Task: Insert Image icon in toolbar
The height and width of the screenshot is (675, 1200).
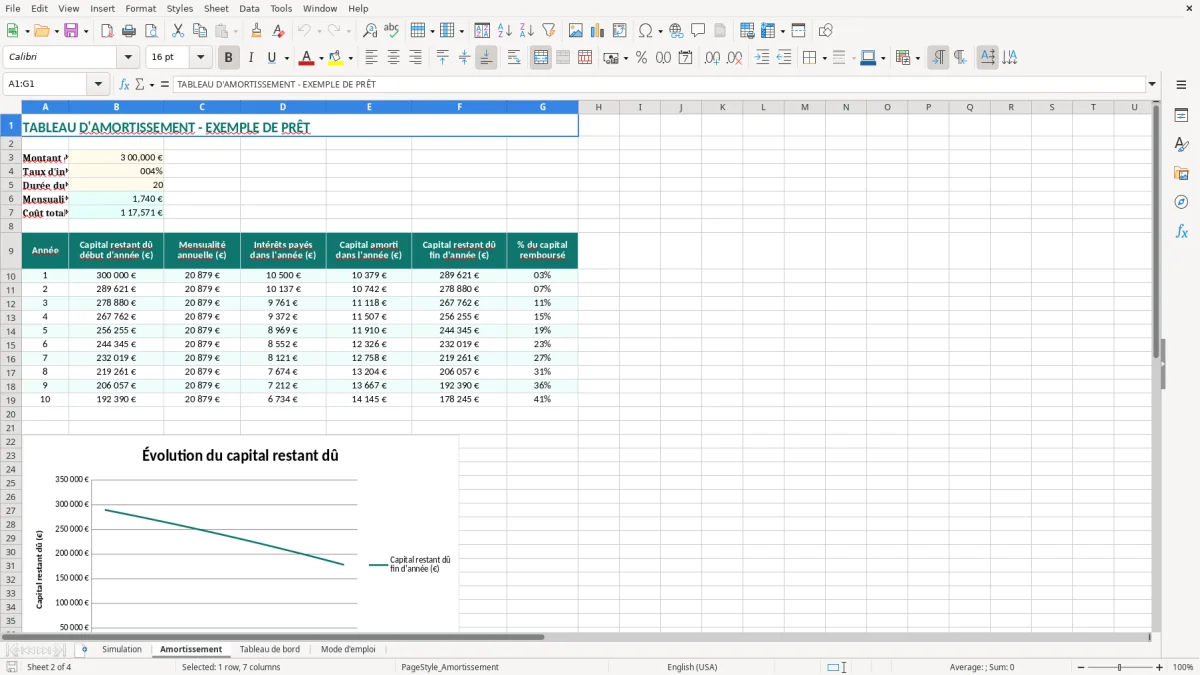Action: 576,31
